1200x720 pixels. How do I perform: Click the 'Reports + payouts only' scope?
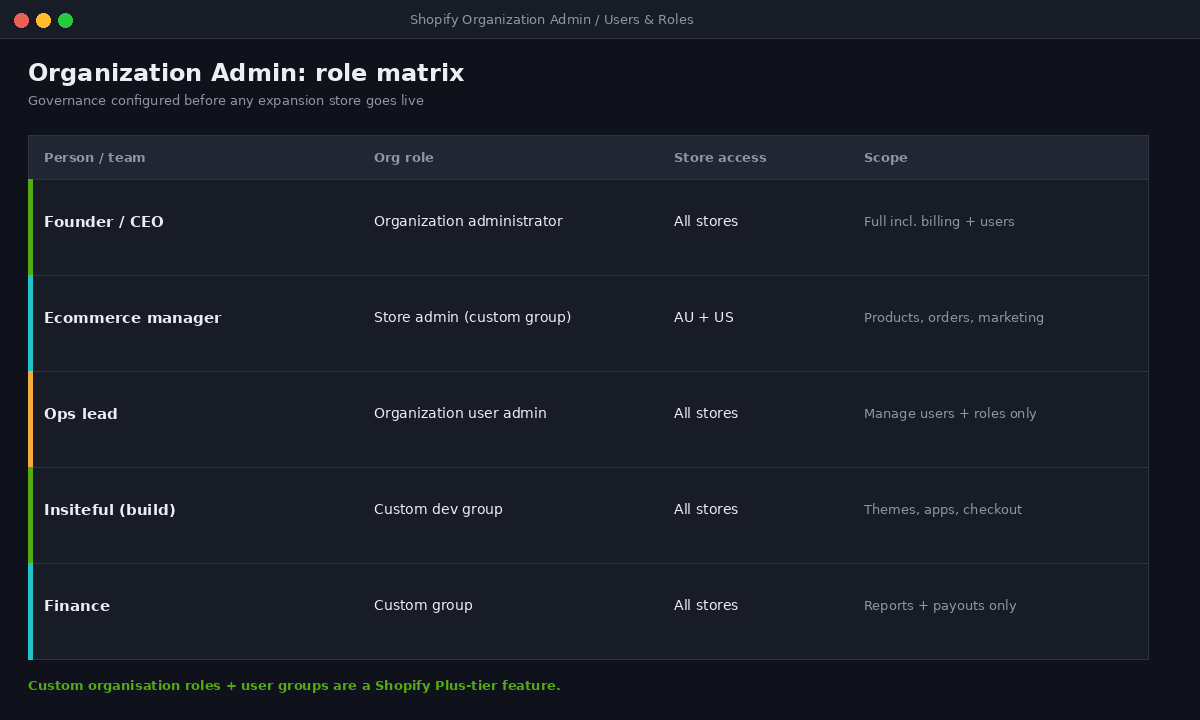[x=940, y=605]
